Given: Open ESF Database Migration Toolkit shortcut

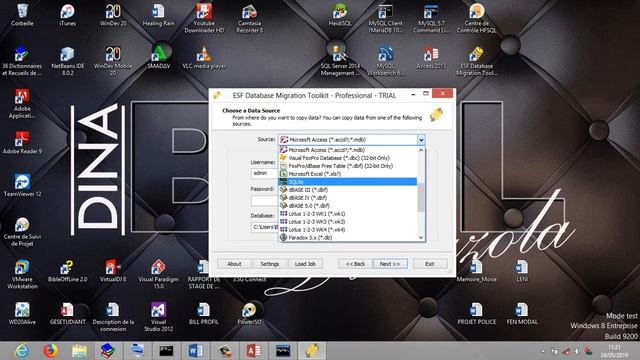Looking at the screenshot, I should (476, 60).
